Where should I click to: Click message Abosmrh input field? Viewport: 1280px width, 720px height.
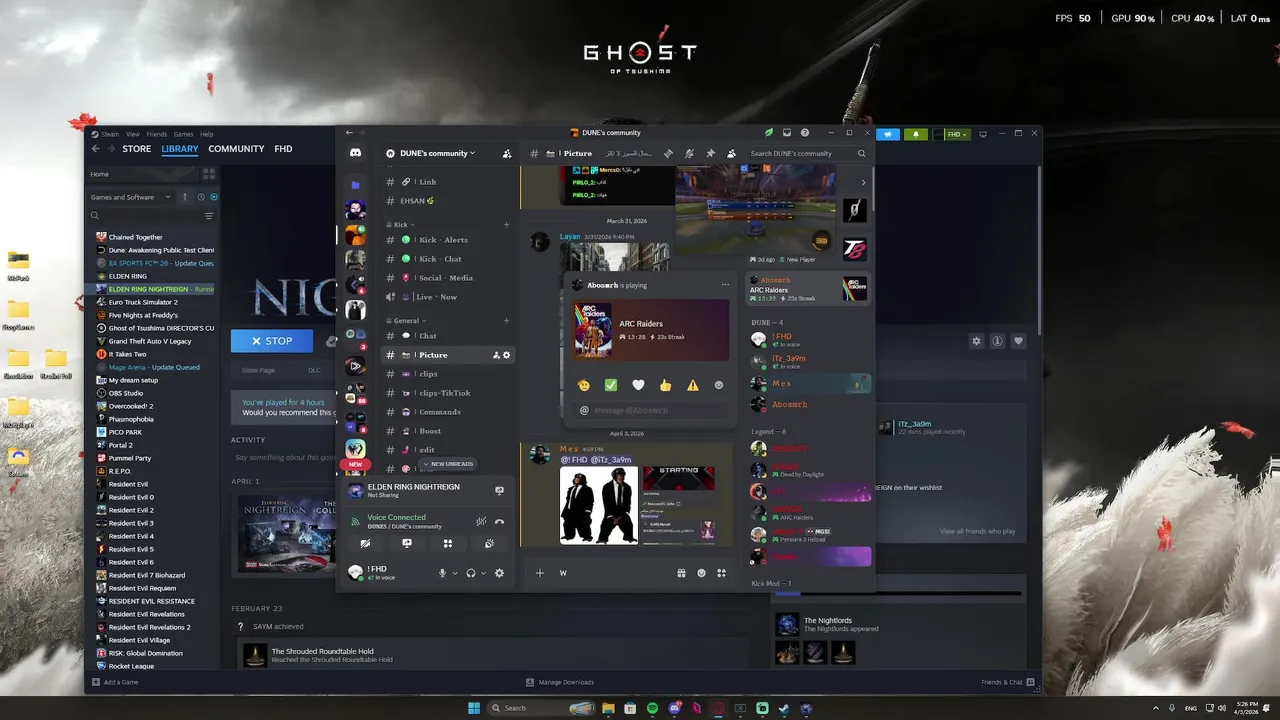(x=650, y=410)
